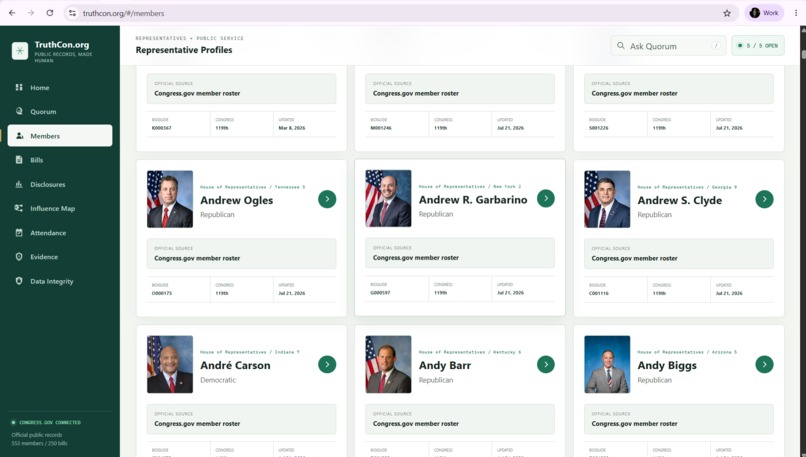
Task: Click the Attendance calendar icon
Action: pyautogui.click(x=19, y=232)
